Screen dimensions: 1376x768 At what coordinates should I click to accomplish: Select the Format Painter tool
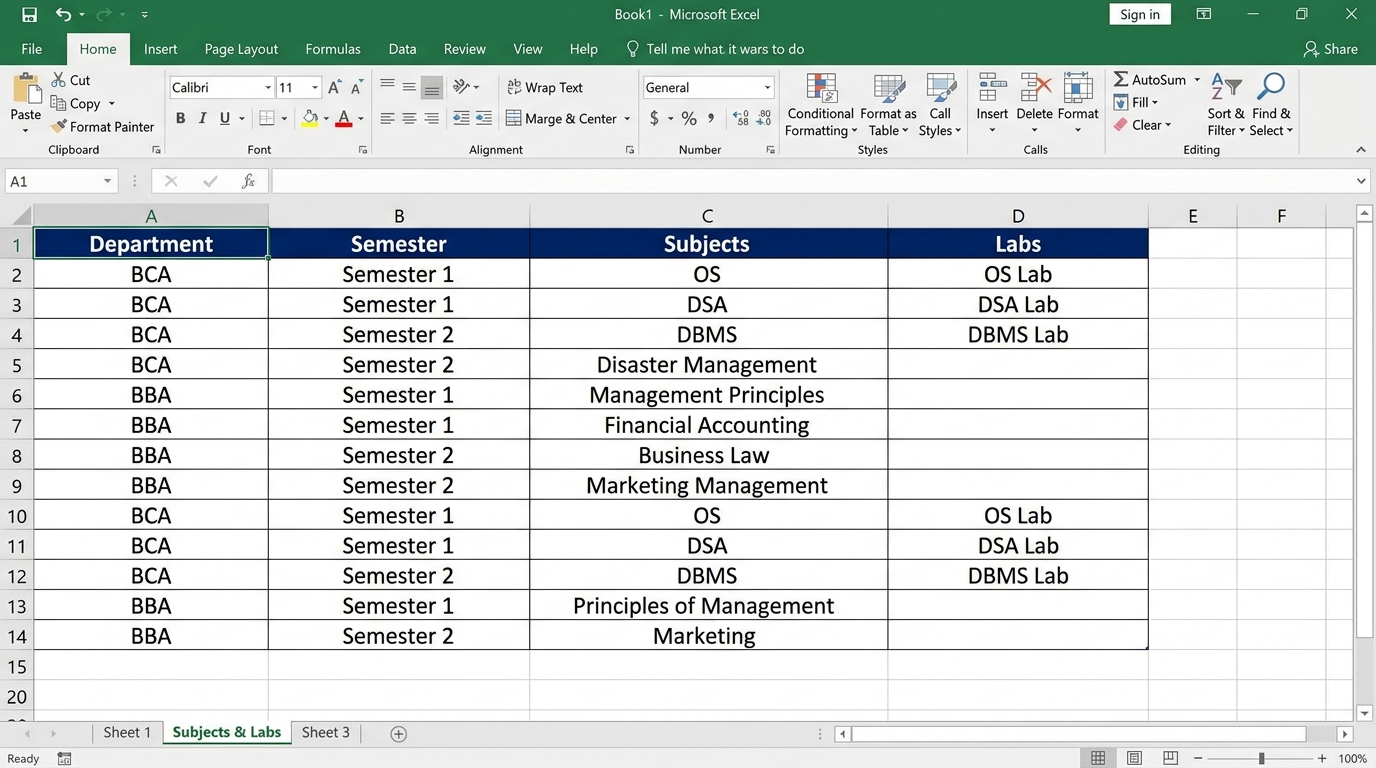[x=103, y=127]
